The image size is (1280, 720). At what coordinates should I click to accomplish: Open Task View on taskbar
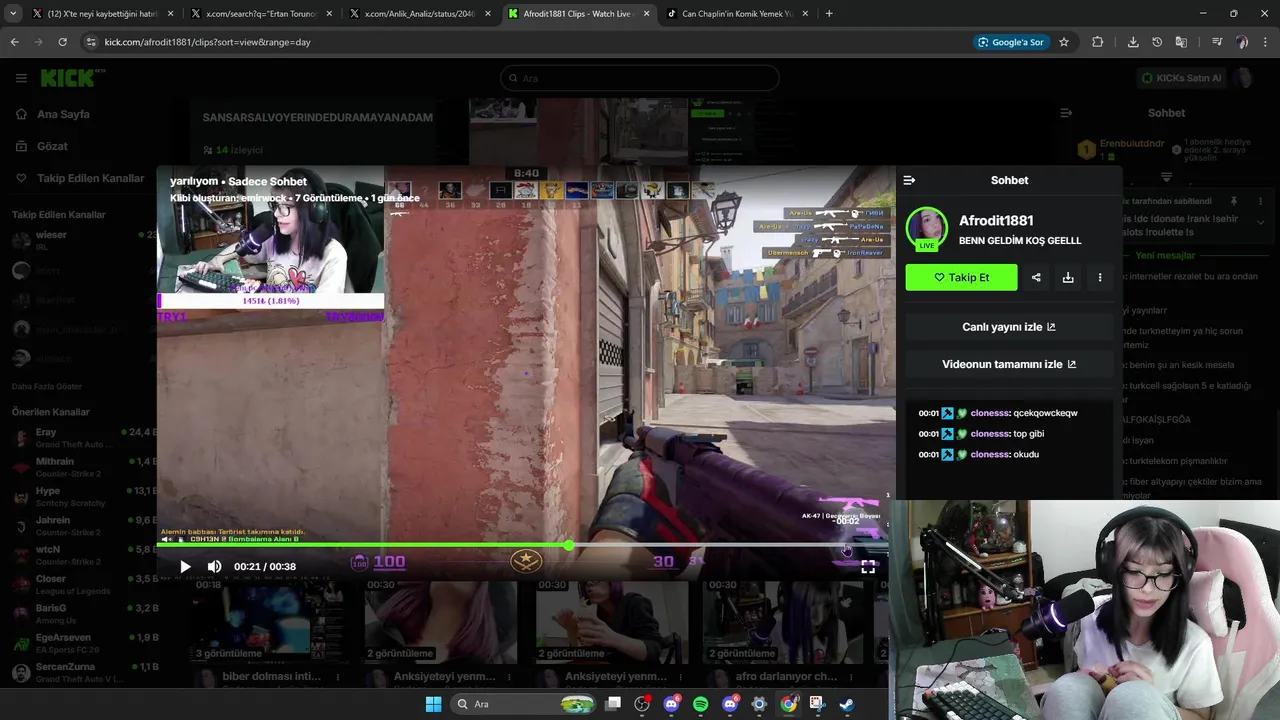[613, 704]
